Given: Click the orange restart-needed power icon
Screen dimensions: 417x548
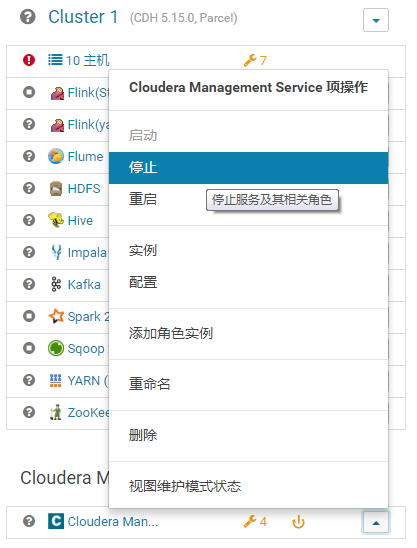Looking at the screenshot, I should click(298, 522).
